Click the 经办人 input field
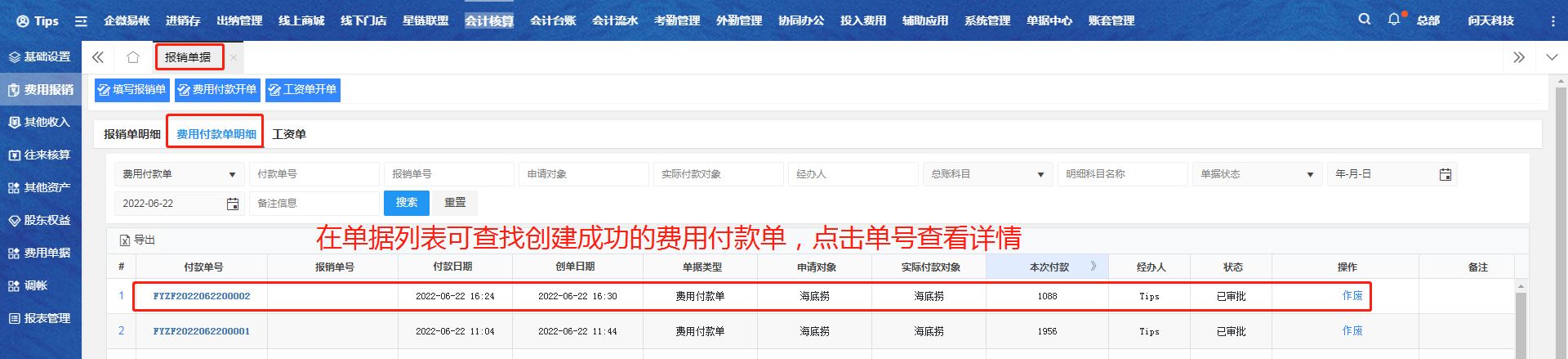The width and height of the screenshot is (1568, 359). coord(853,174)
